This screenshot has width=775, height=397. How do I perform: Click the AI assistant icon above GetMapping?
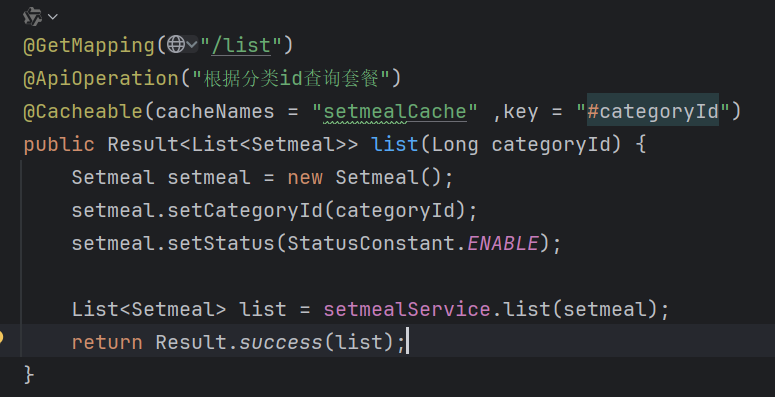[33, 17]
